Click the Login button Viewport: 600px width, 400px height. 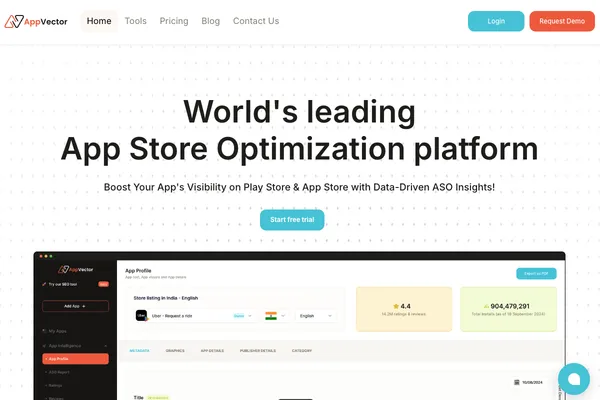click(x=496, y=21)
